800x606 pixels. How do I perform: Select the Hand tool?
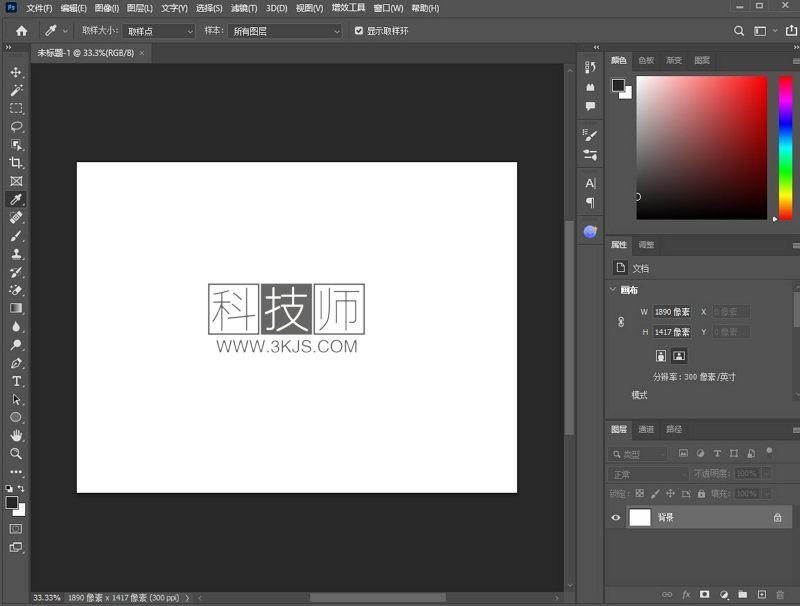click(x=16, y=435)
